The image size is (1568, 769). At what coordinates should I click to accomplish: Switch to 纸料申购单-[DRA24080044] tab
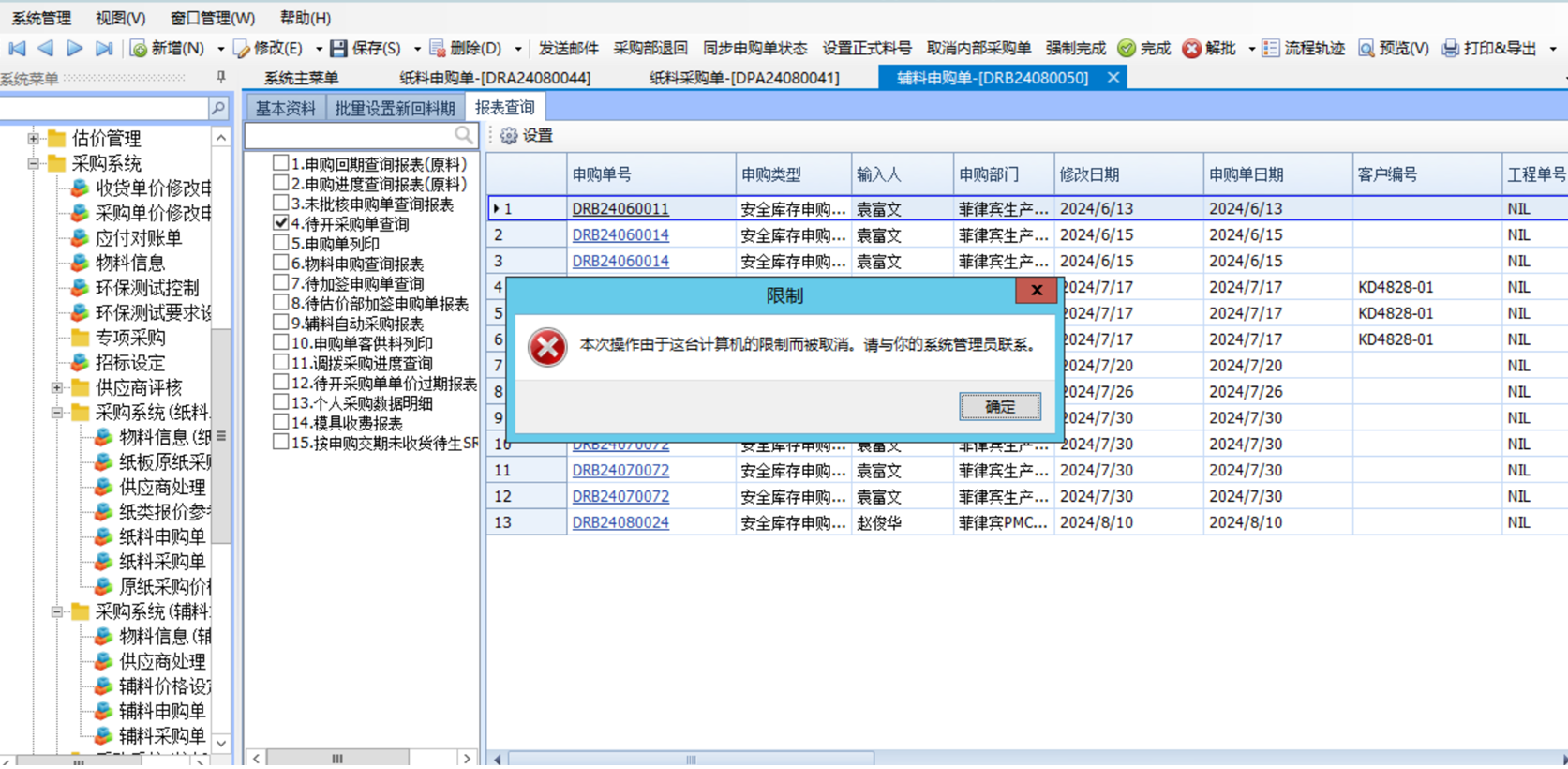pos(495,78)
